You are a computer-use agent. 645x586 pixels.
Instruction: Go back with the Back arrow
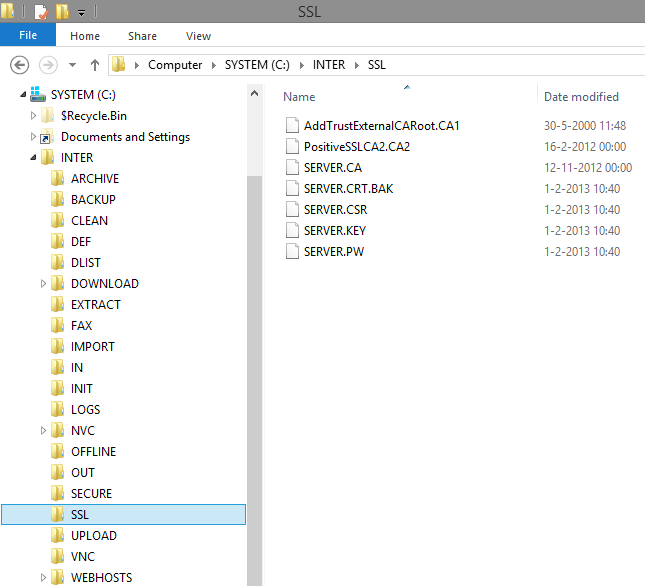point(19,65)
